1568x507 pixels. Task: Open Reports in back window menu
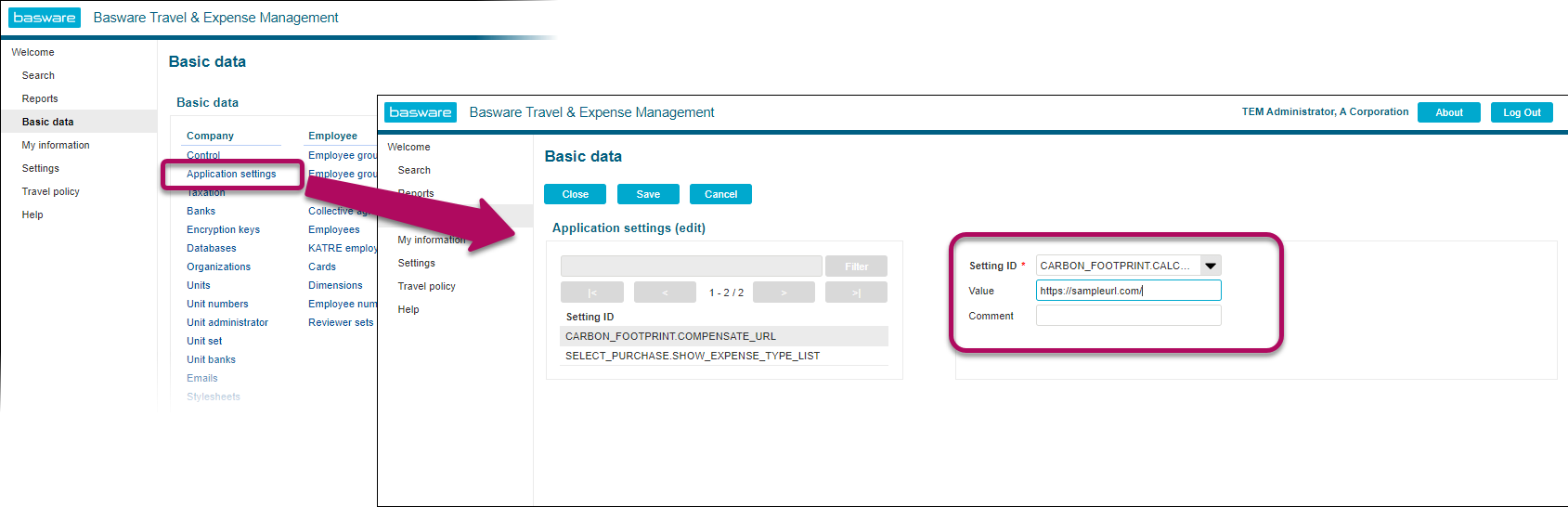coord(40,98)
